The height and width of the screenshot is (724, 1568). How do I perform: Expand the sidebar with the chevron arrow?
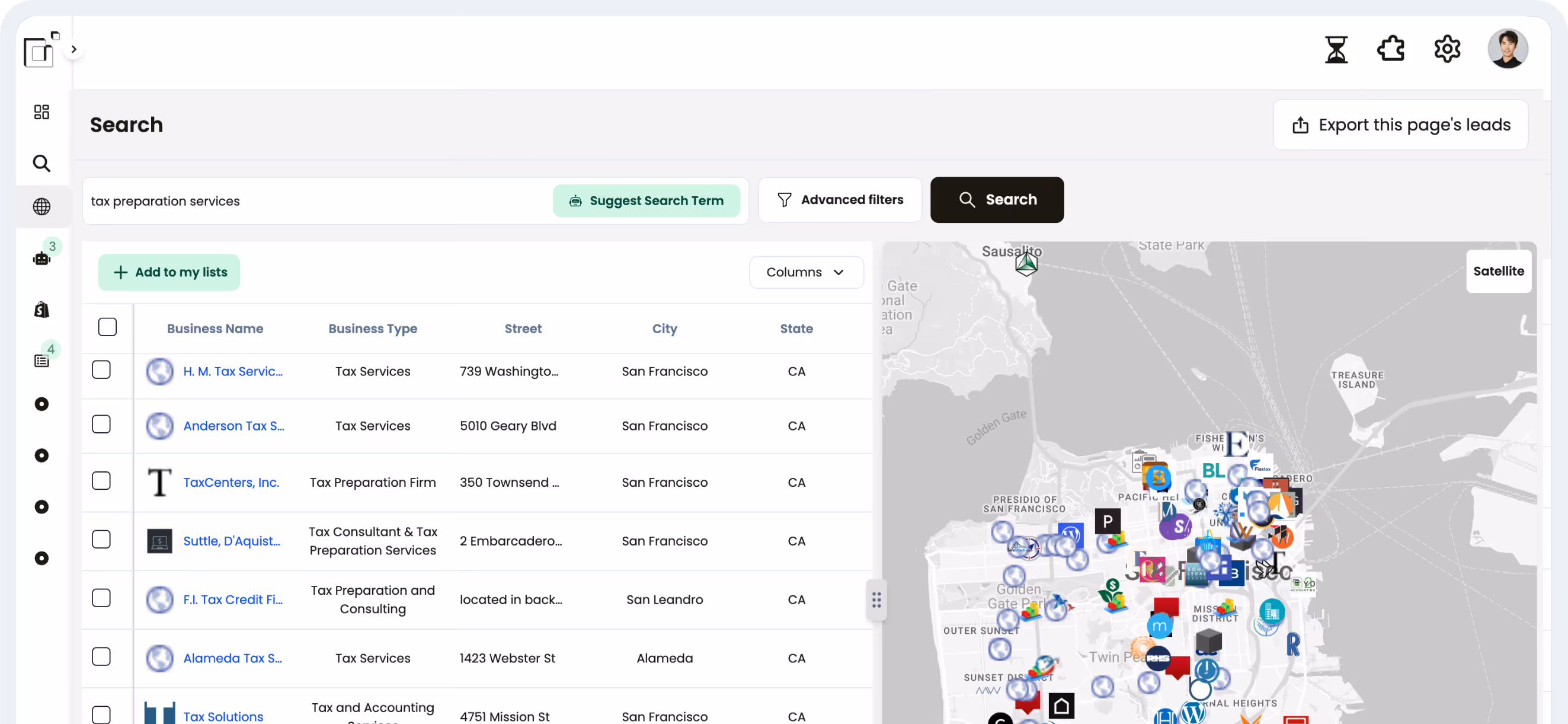[x=73, y=49]
